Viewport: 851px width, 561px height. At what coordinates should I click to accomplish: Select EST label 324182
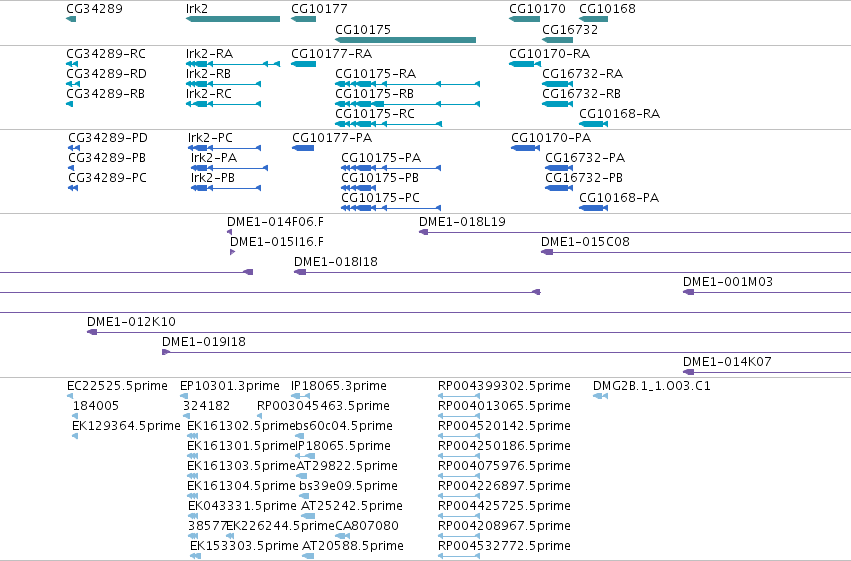206,406
